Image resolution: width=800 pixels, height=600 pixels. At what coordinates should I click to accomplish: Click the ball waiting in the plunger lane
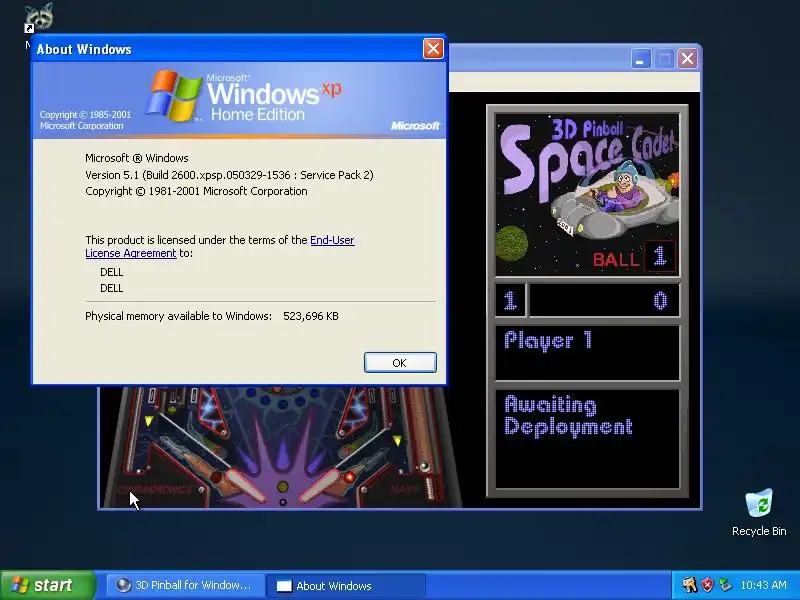424,466
